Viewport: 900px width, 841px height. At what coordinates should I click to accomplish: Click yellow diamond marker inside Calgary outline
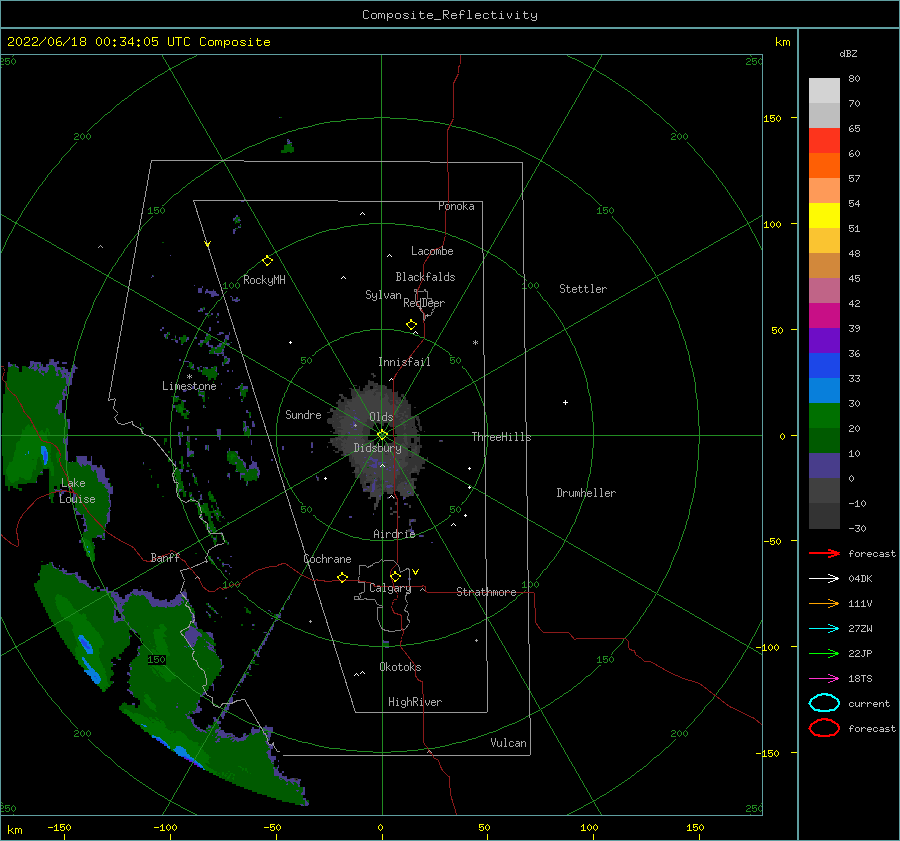click(395, 576)
